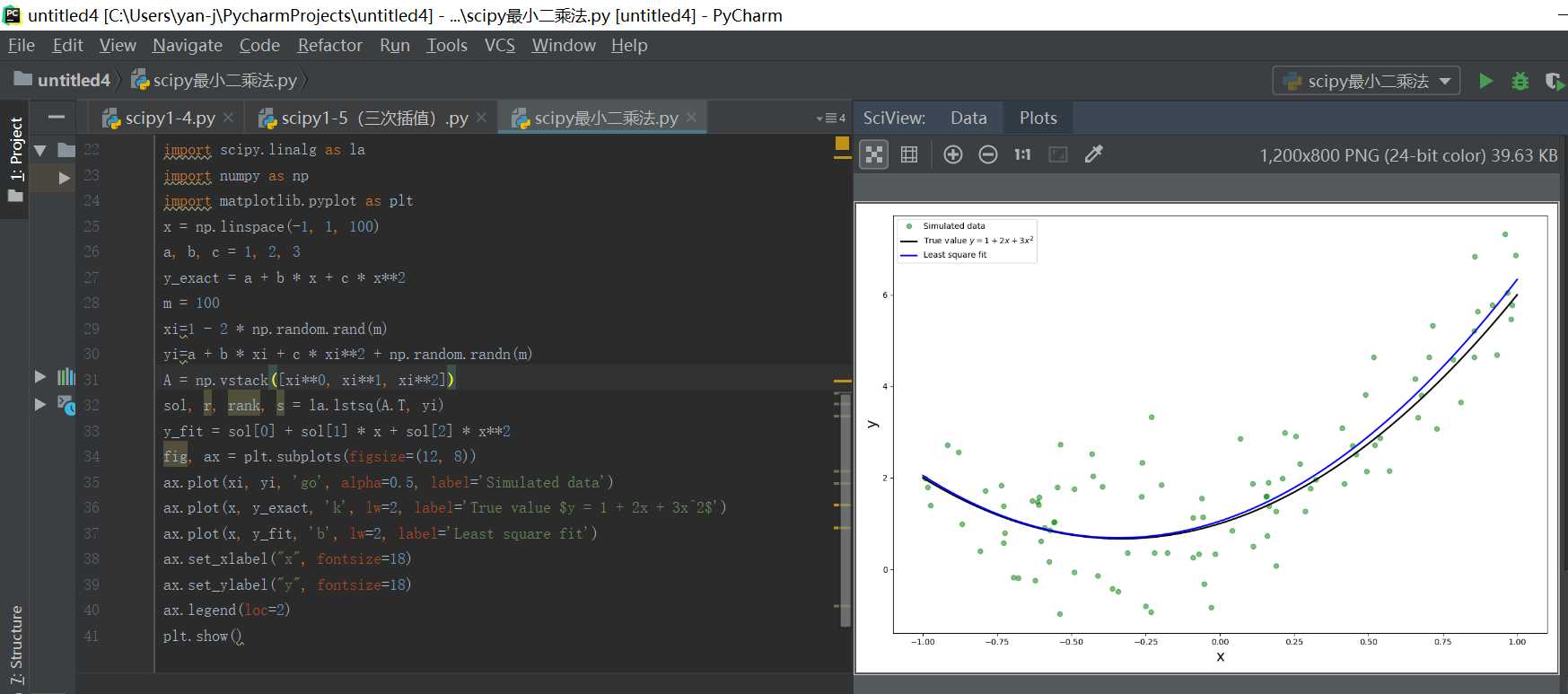Fit plot image to window
The width and height of the screenshot is (1568, 694).
pyautogui.click(x=1058, y=154)
